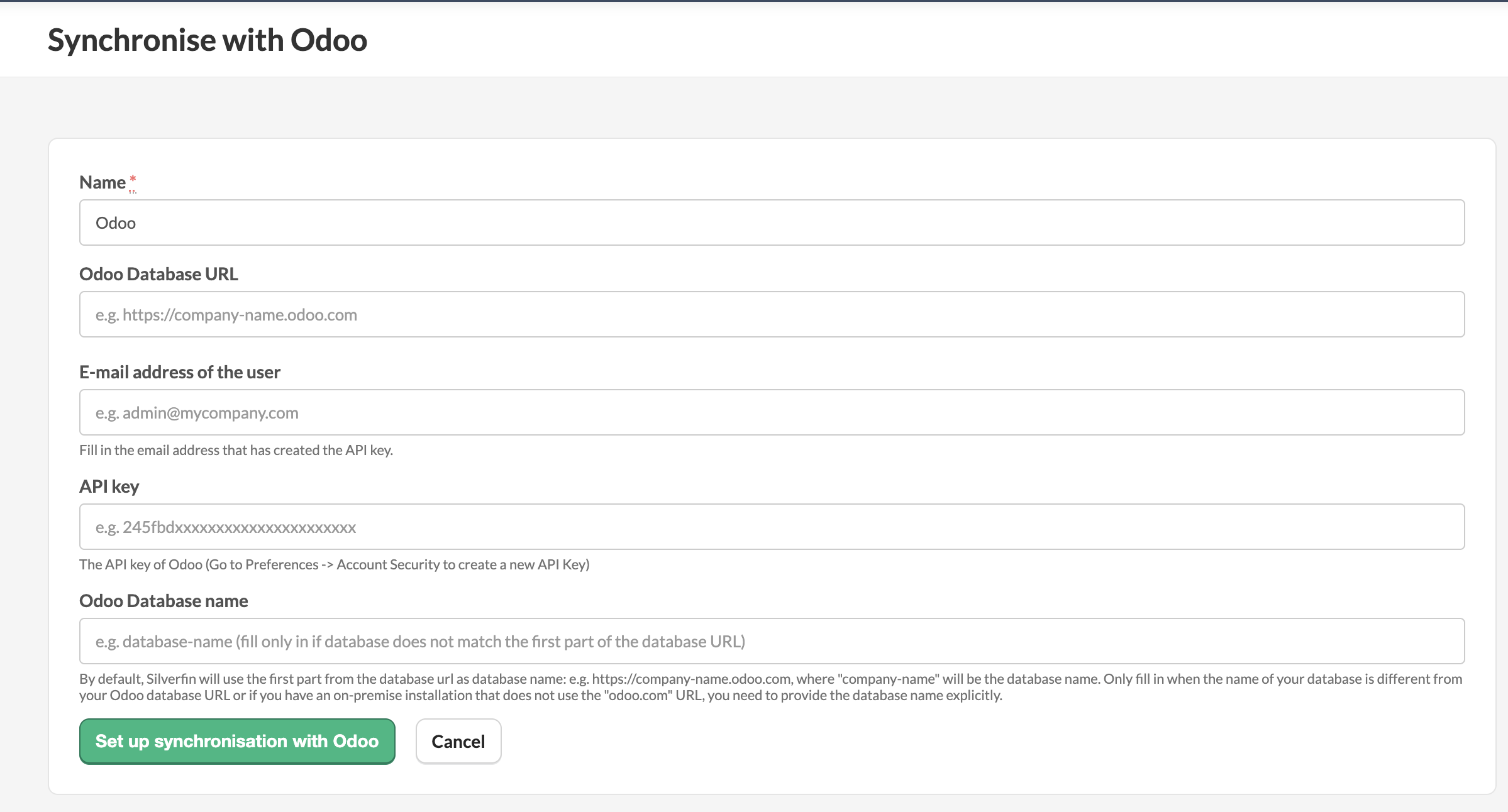Focus the Odoo Database URL input field
Screen dimensions: 1508x812
click(x=772, y=314)
